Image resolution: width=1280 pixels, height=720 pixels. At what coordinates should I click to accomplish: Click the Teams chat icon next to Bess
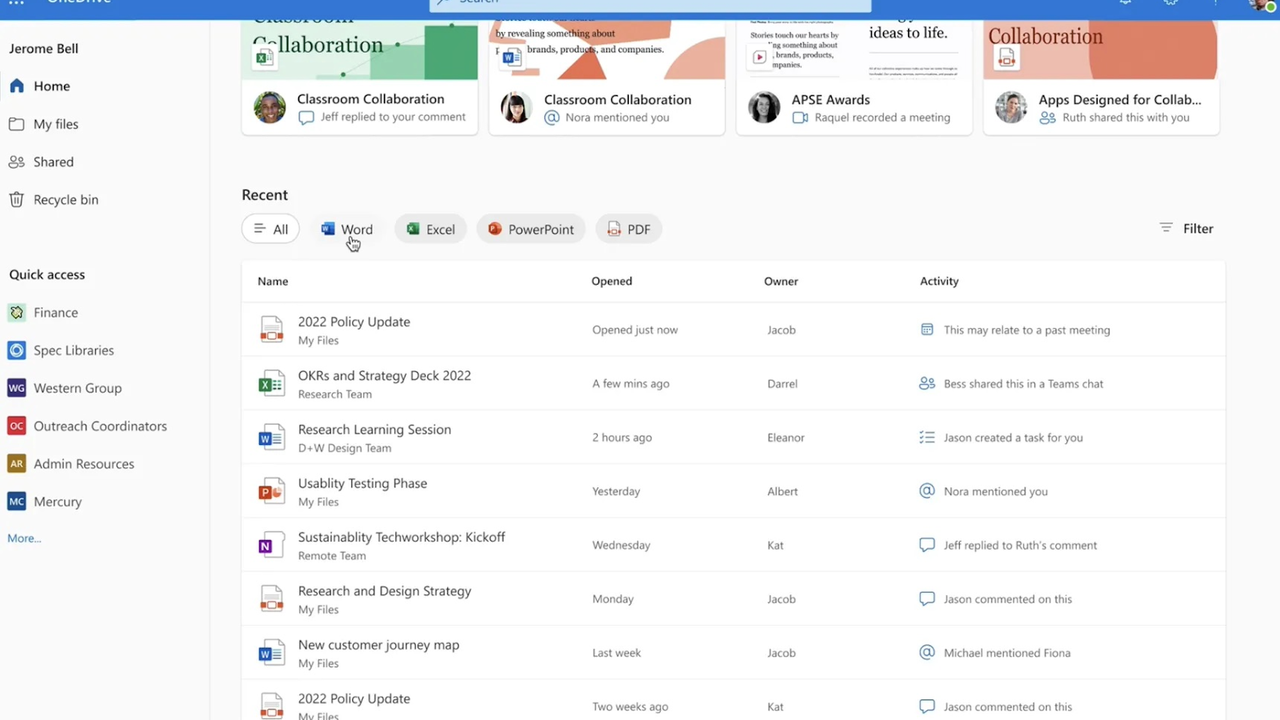coord(926,383)
